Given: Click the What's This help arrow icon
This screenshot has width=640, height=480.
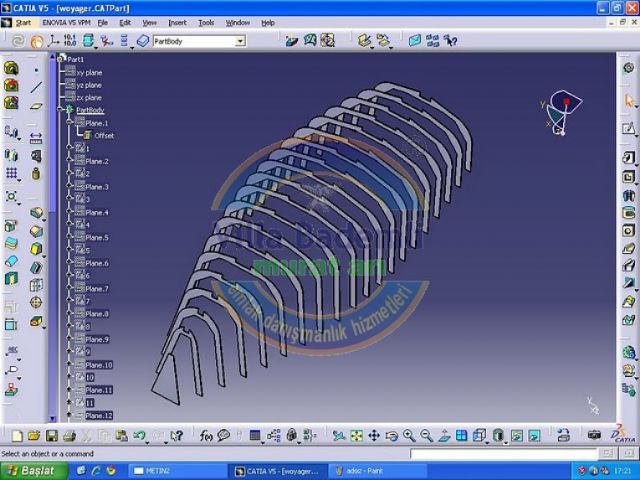Looking at the screenshot, I should pos(176,436).
